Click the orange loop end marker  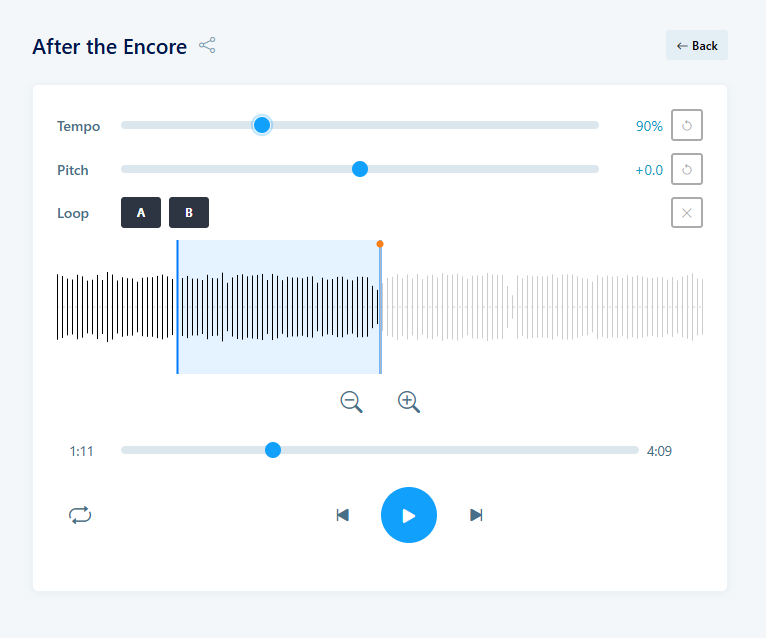[x=380, y=244]
